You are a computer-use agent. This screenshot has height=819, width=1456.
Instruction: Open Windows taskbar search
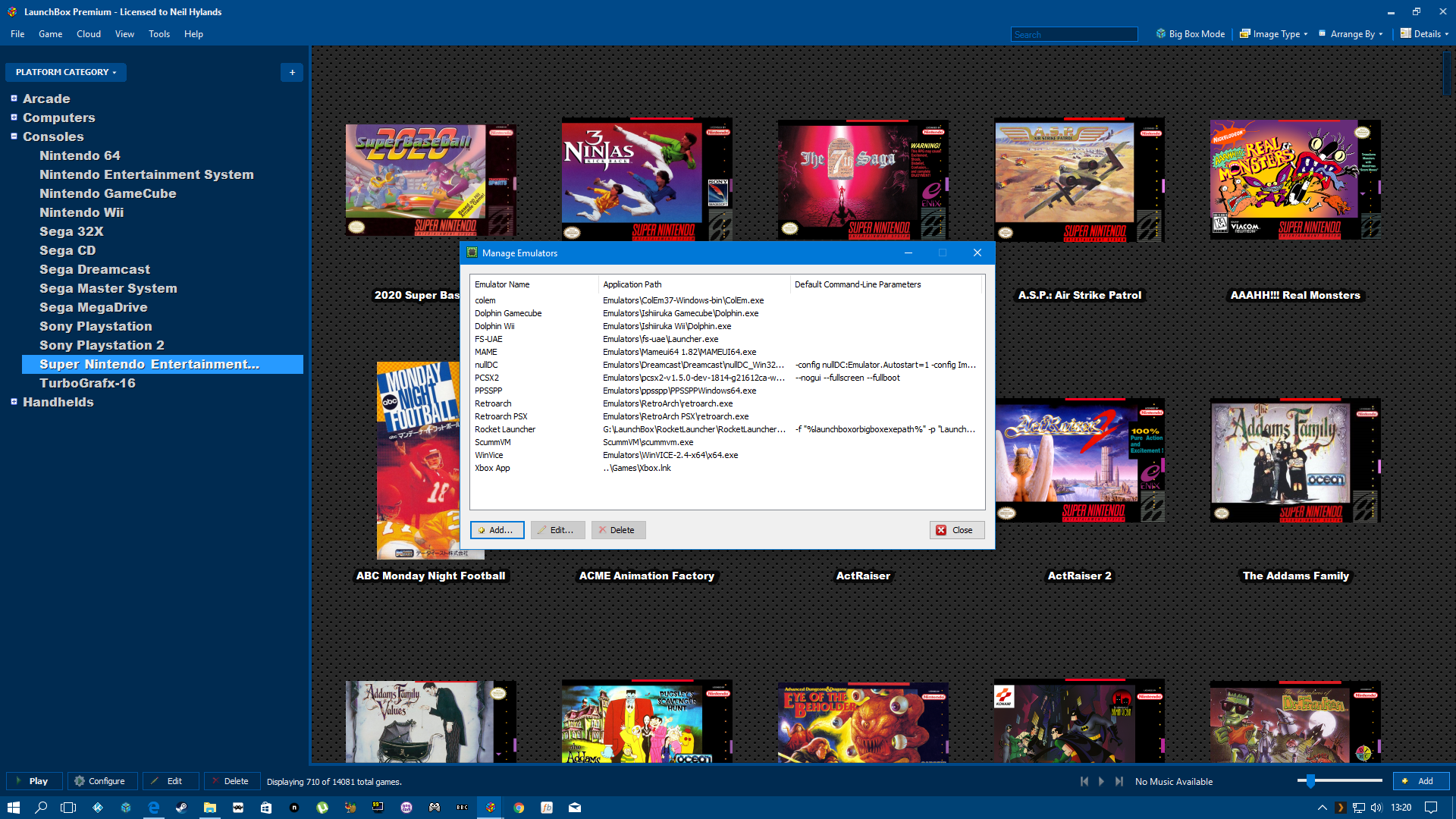[41, 808]
